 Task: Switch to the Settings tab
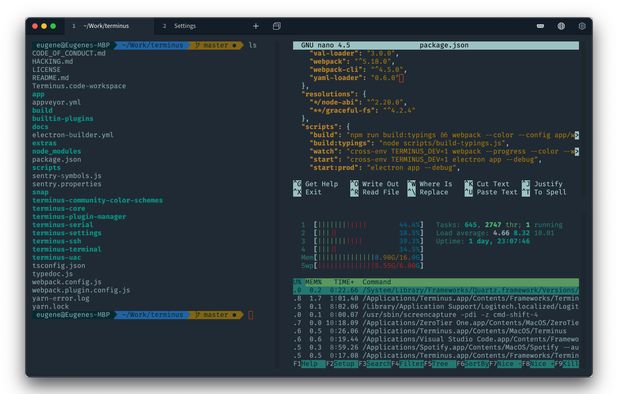(185, 26)
